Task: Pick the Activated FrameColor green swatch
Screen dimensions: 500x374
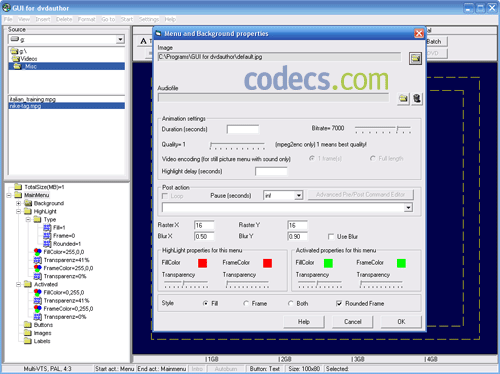Action: click(x=401, y=263)
